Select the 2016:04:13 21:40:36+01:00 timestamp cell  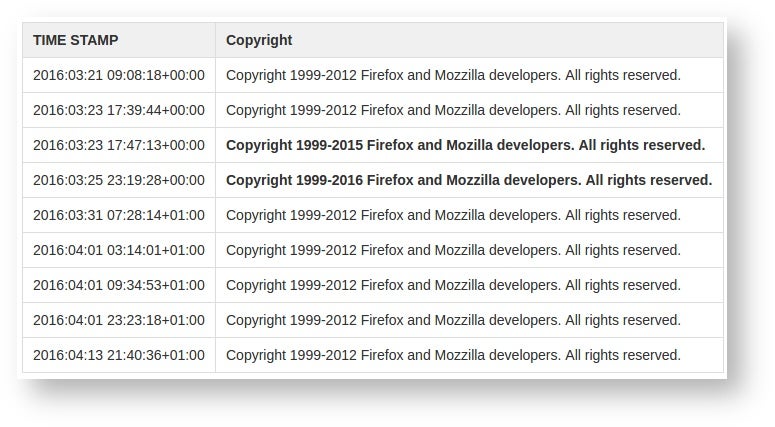click(x=119, y=355)
